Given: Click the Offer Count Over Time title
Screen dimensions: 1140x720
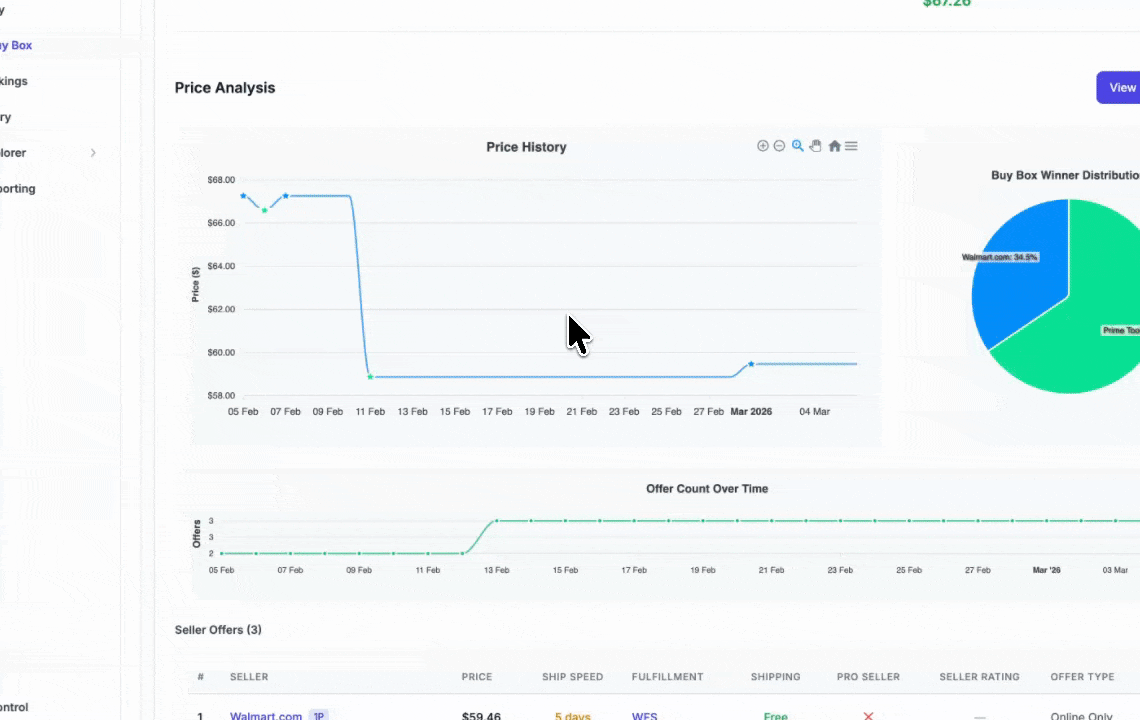Looking at the screenshot, I should [707, 489].
